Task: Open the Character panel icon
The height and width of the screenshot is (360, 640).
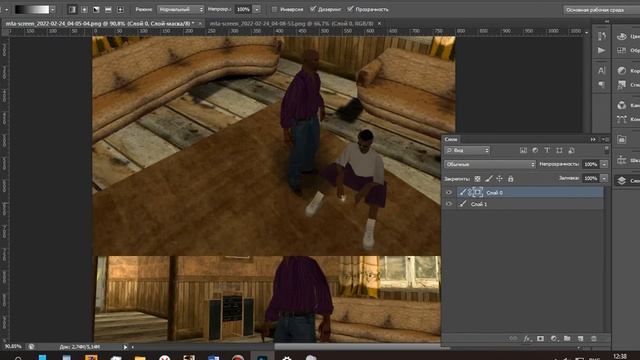Action: (602, 70)
